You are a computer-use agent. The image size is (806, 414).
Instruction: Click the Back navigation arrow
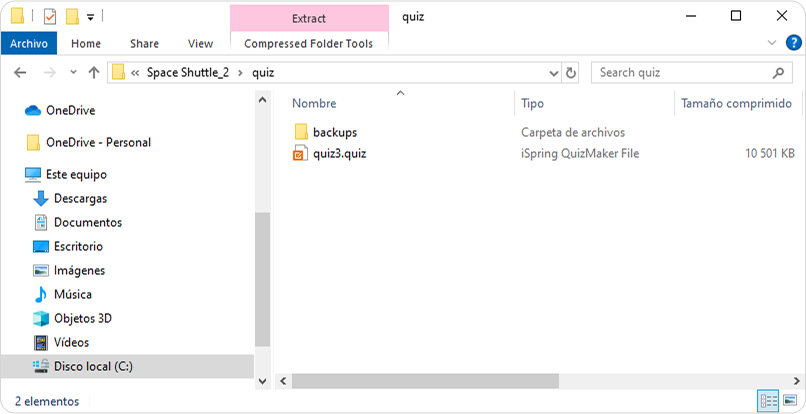point(20,73)
